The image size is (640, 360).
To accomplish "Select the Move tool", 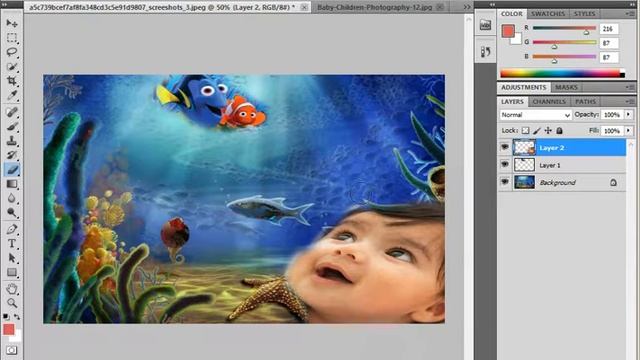I will tap(12, 23).
